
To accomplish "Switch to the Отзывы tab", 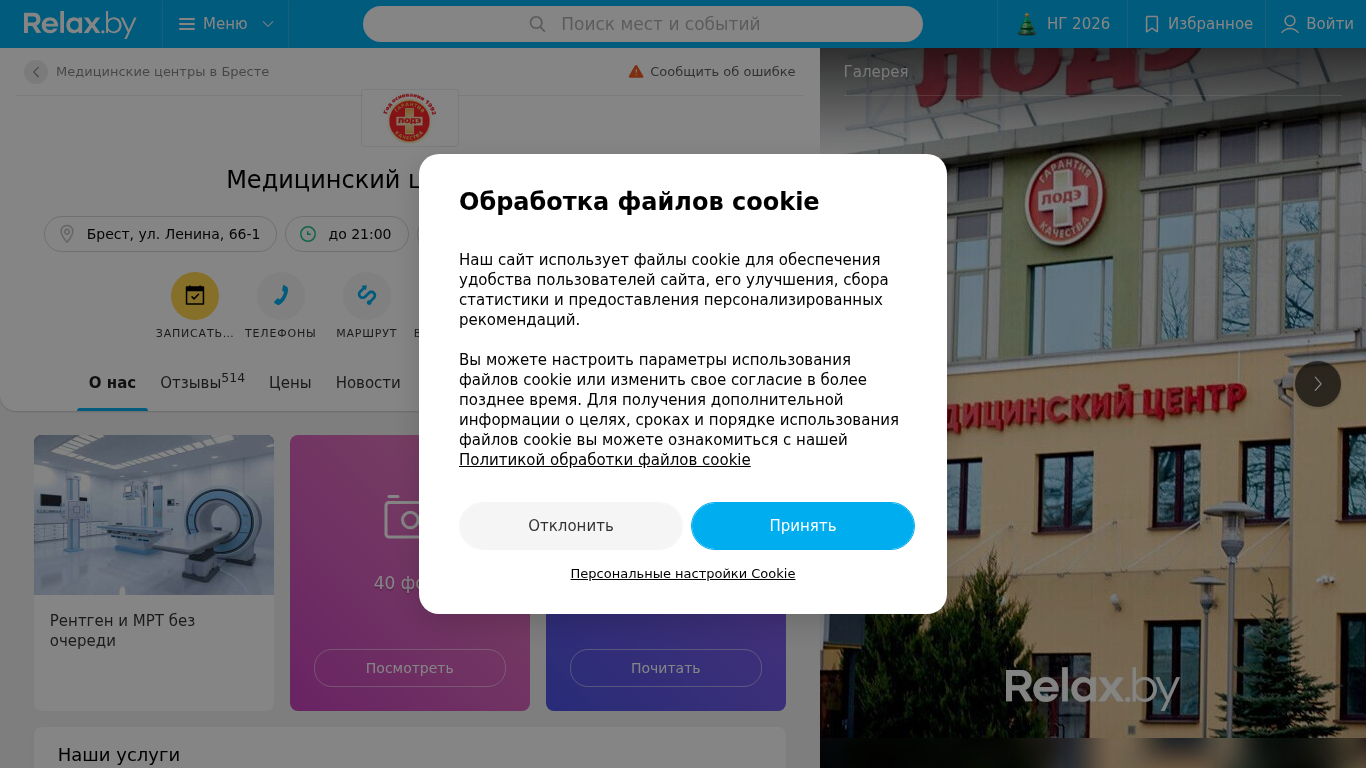I will [x=202, y=382].
